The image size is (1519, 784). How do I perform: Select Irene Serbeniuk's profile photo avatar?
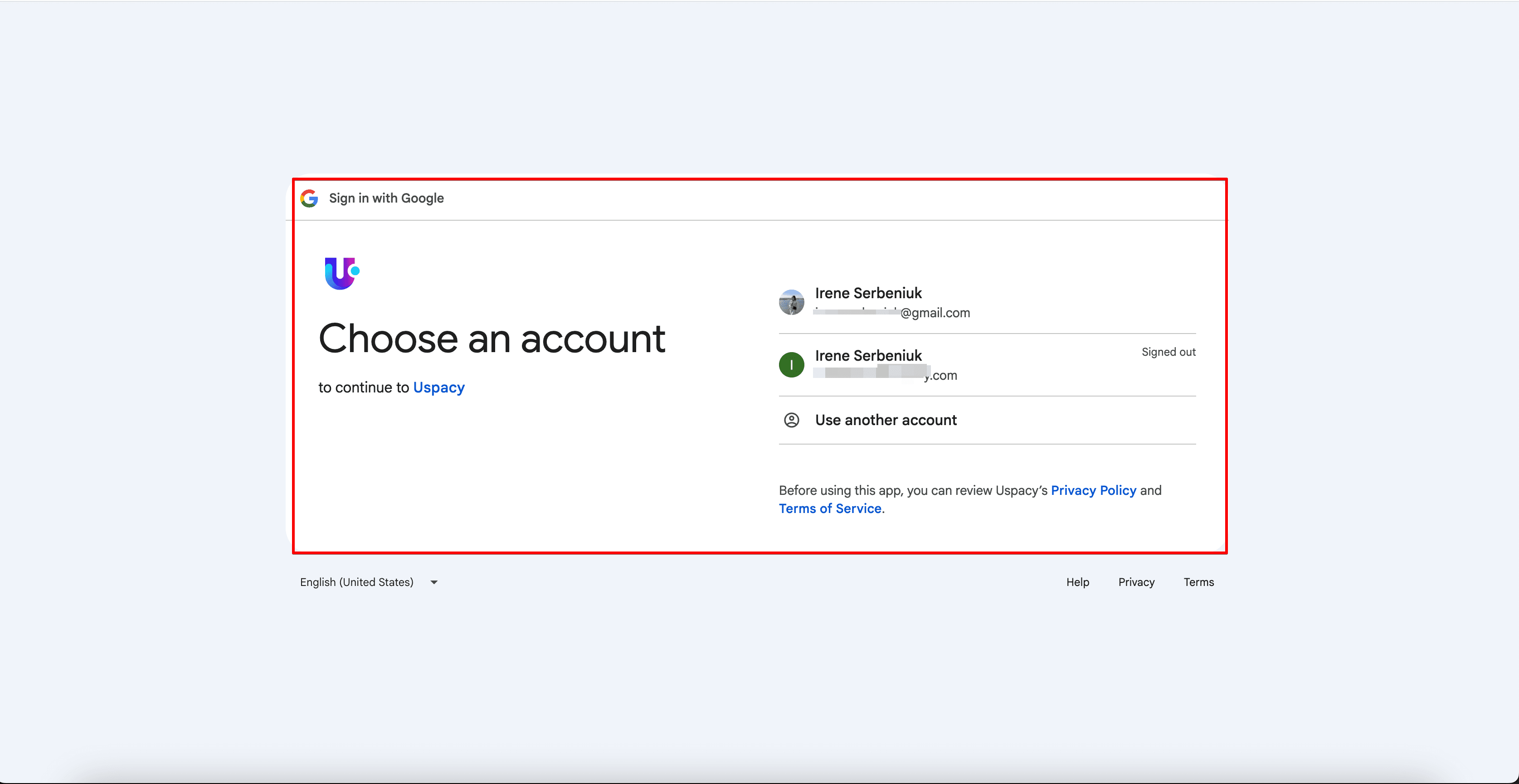[791, 302]
